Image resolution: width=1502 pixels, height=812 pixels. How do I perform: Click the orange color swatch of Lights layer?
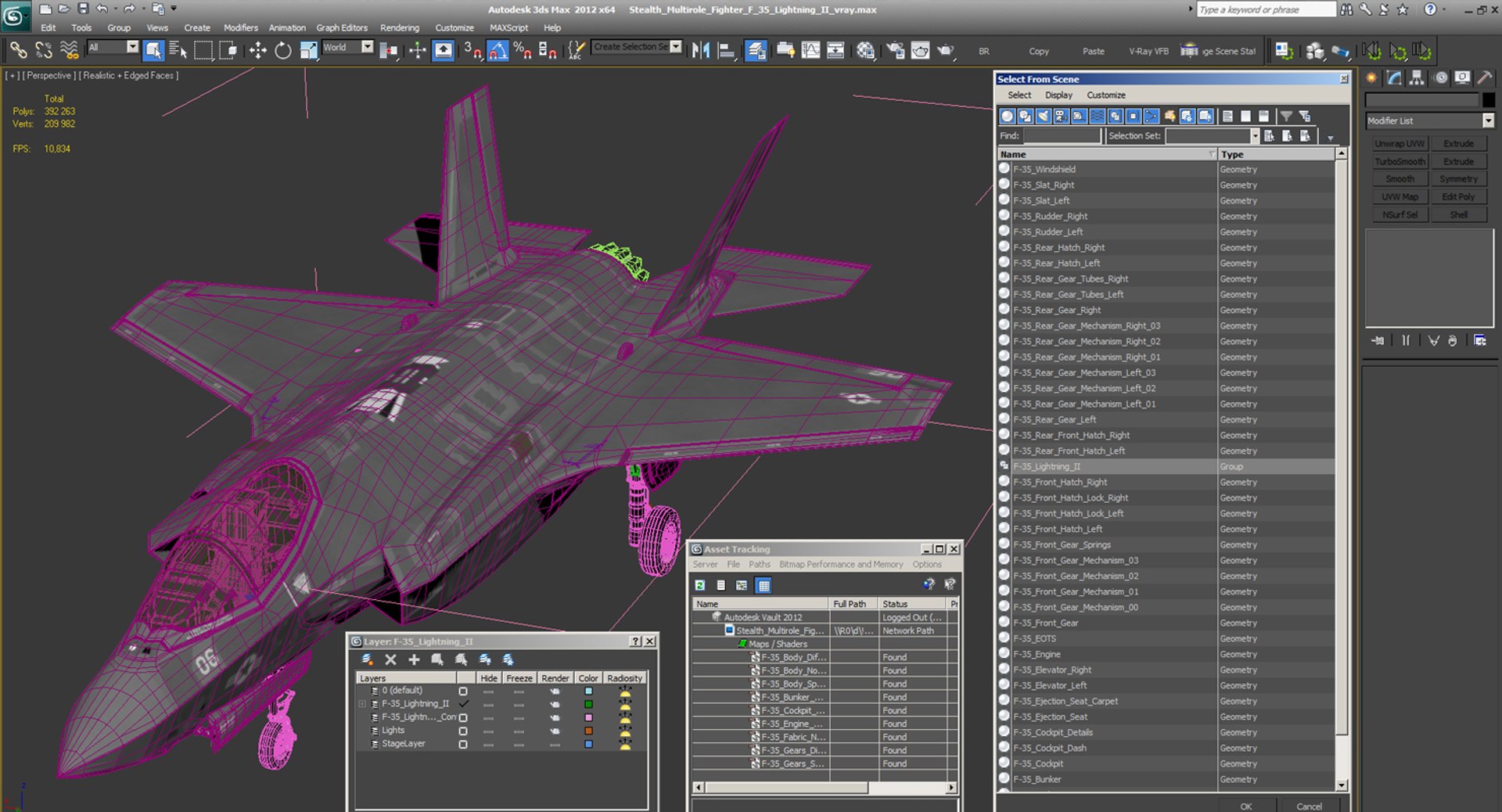coord(588,731)
